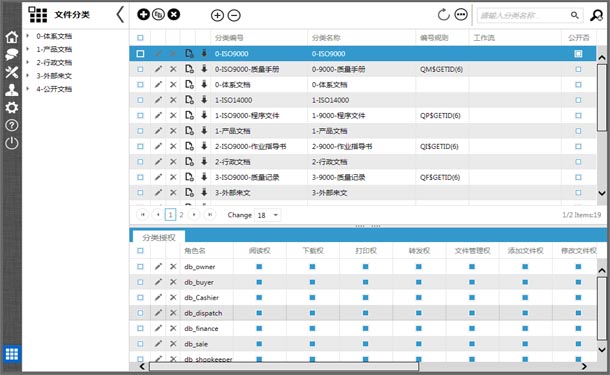Open the help question mark icon
The height and width of the screenshot is (375, 610).
coord(12,125)
